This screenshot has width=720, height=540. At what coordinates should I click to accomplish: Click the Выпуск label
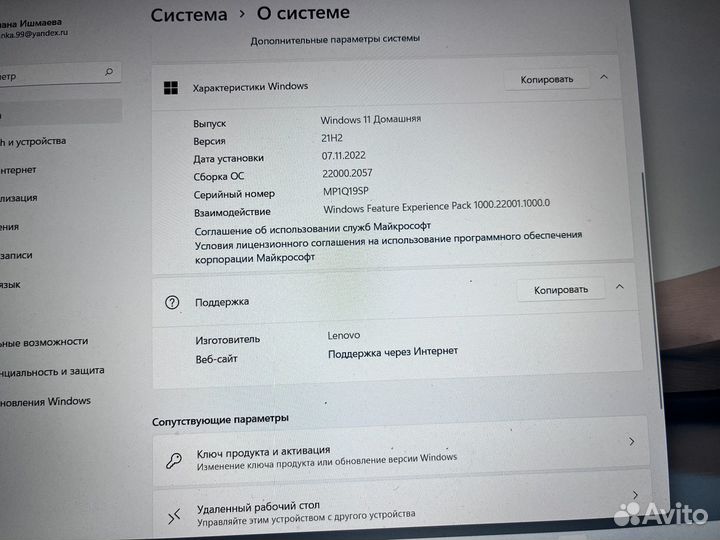click(x=210, y=124)
